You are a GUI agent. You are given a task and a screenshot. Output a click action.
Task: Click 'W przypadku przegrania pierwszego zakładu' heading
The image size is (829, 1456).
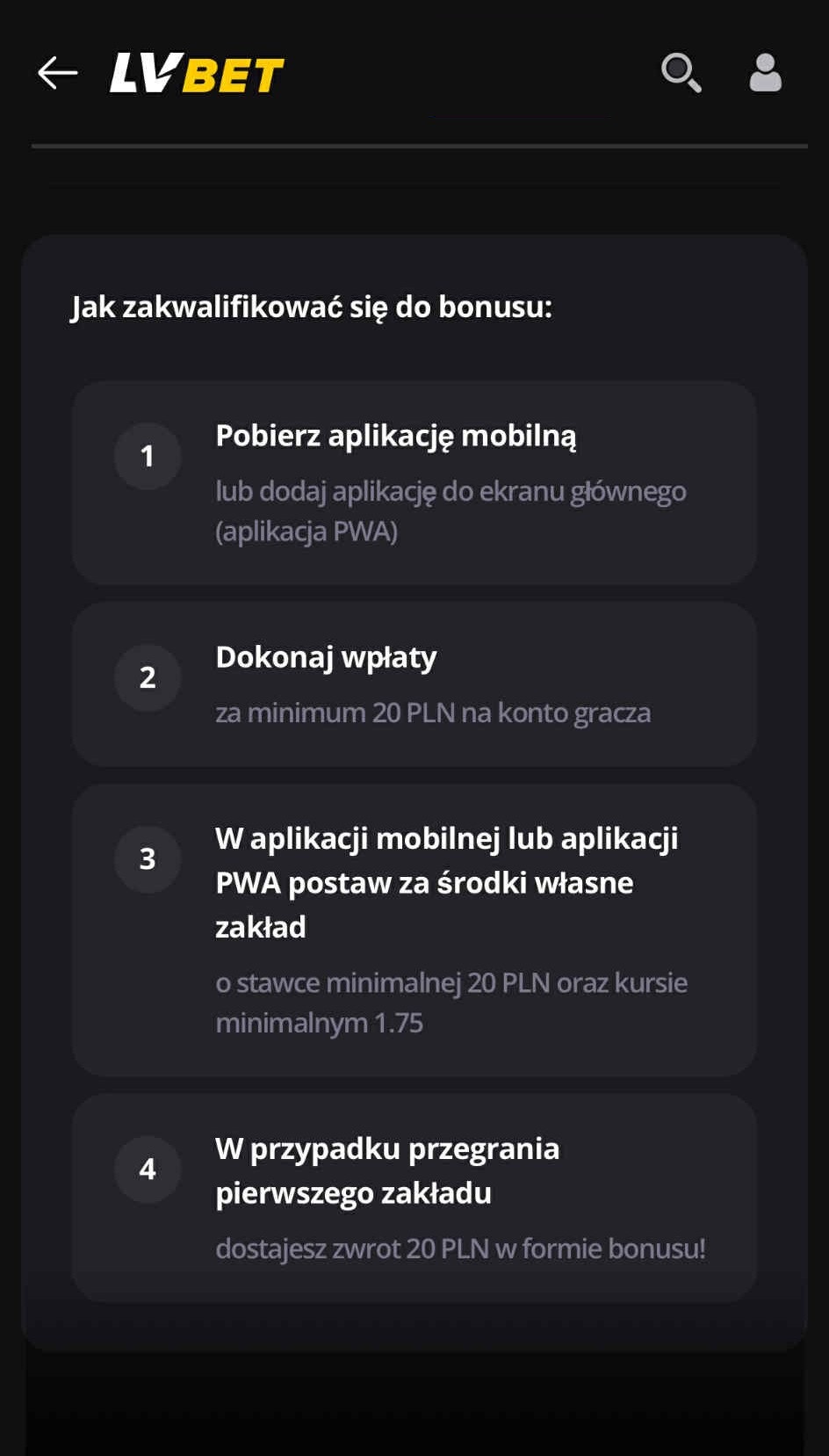click(x=387, y=1170)
